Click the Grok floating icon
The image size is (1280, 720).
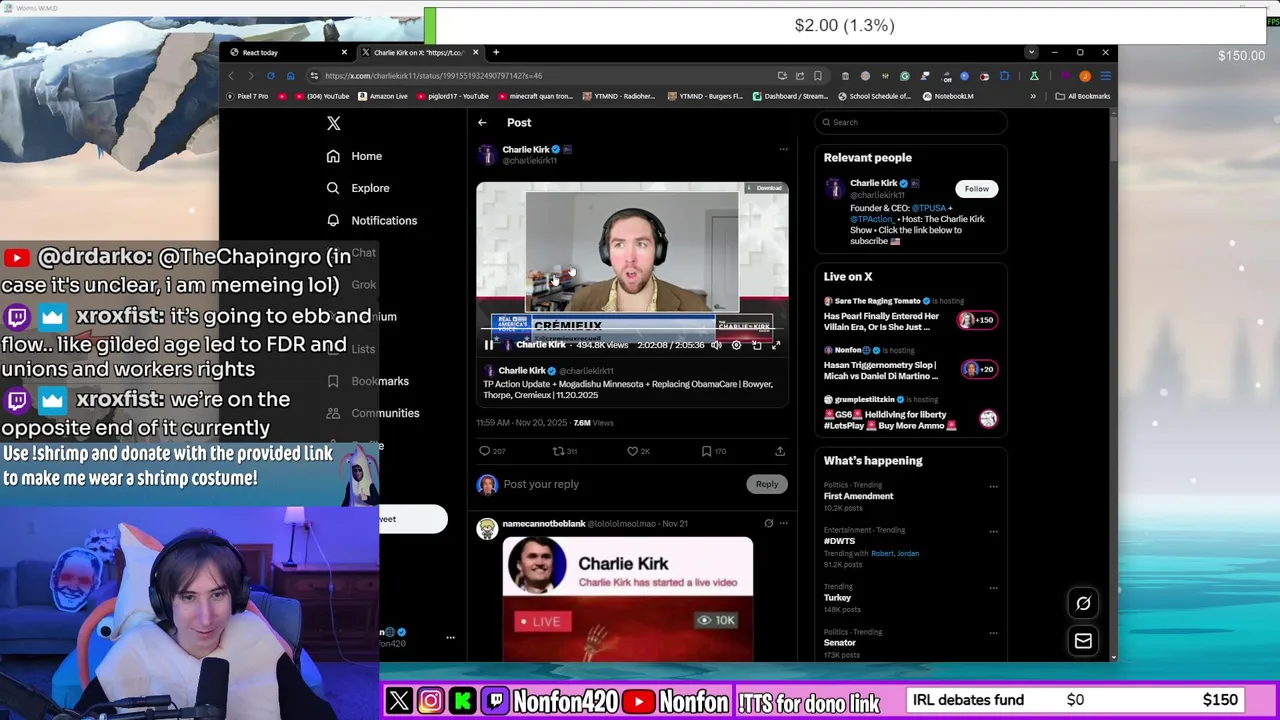coord(1083,603)
